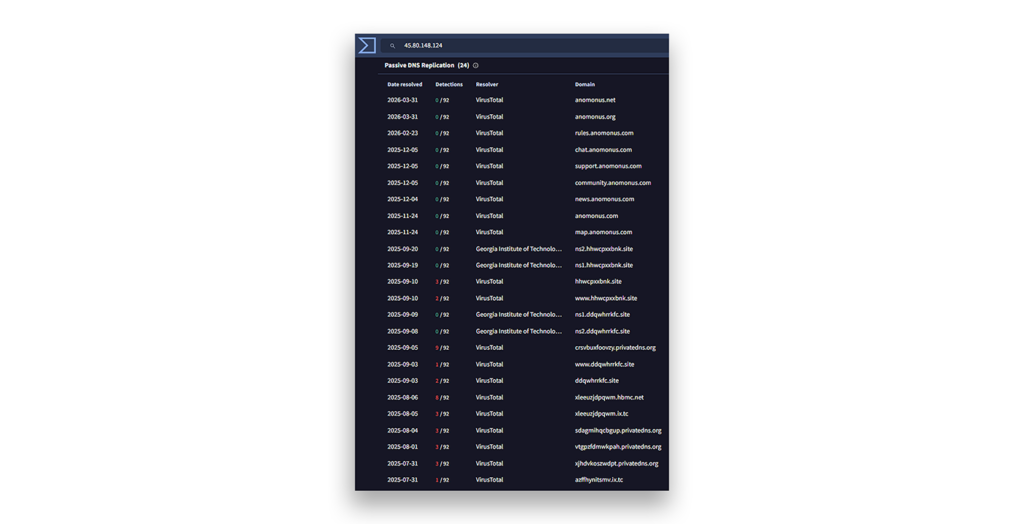The height and width of the screenshot is (524, 1024).
Task: Click VirusTotal resolver in xleeuzjdpqwm.hbmc.net row
Action: (x=489, y=397)
